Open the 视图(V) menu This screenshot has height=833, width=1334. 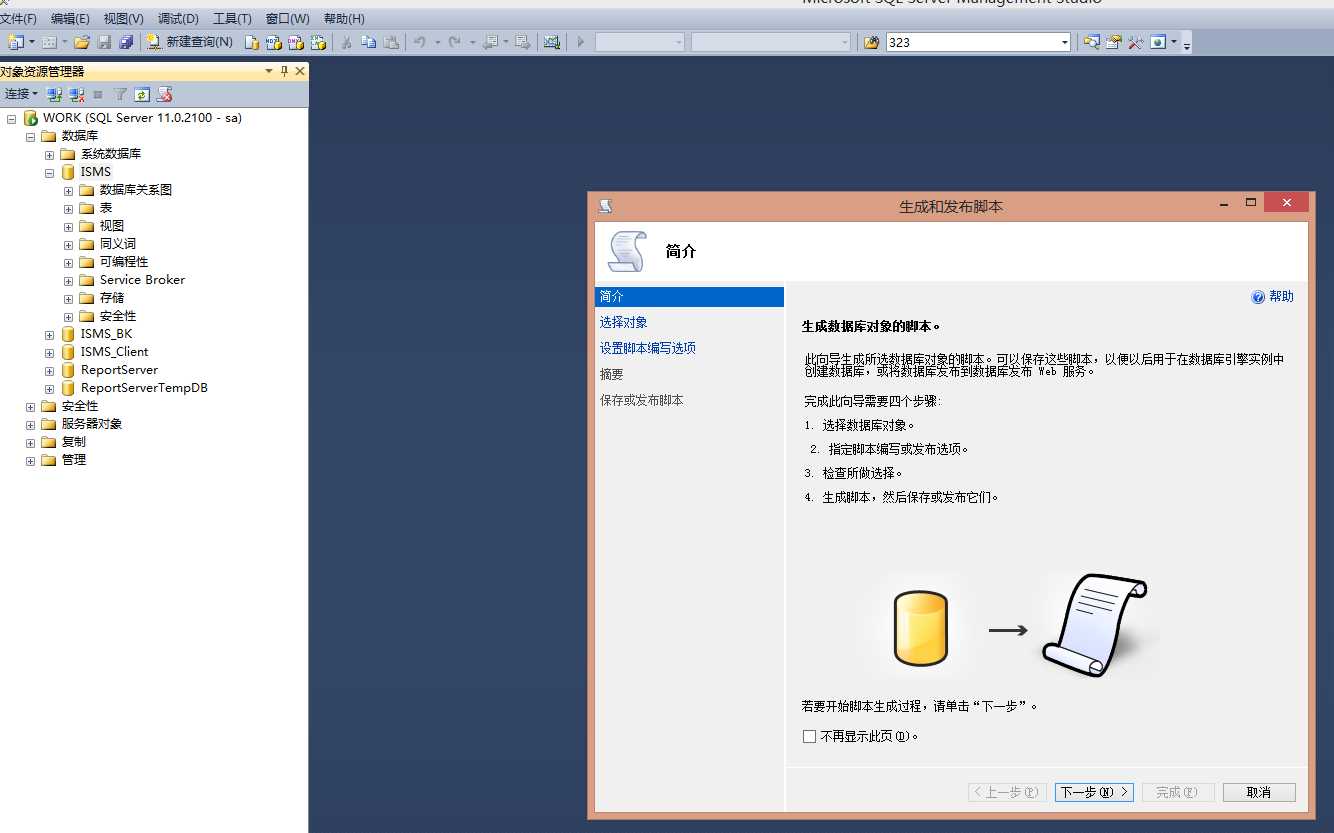click(x=124, y=19)
